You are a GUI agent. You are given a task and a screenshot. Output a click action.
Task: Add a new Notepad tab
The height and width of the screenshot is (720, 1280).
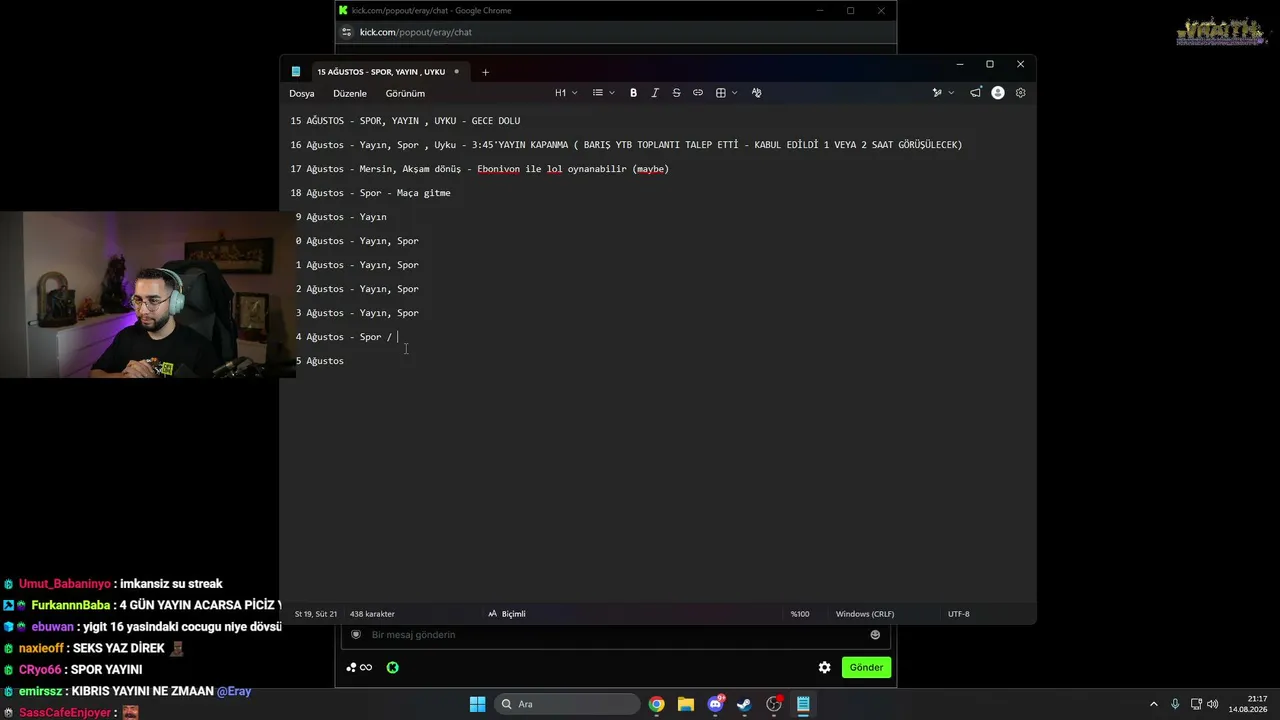click(x=485, y=72)
